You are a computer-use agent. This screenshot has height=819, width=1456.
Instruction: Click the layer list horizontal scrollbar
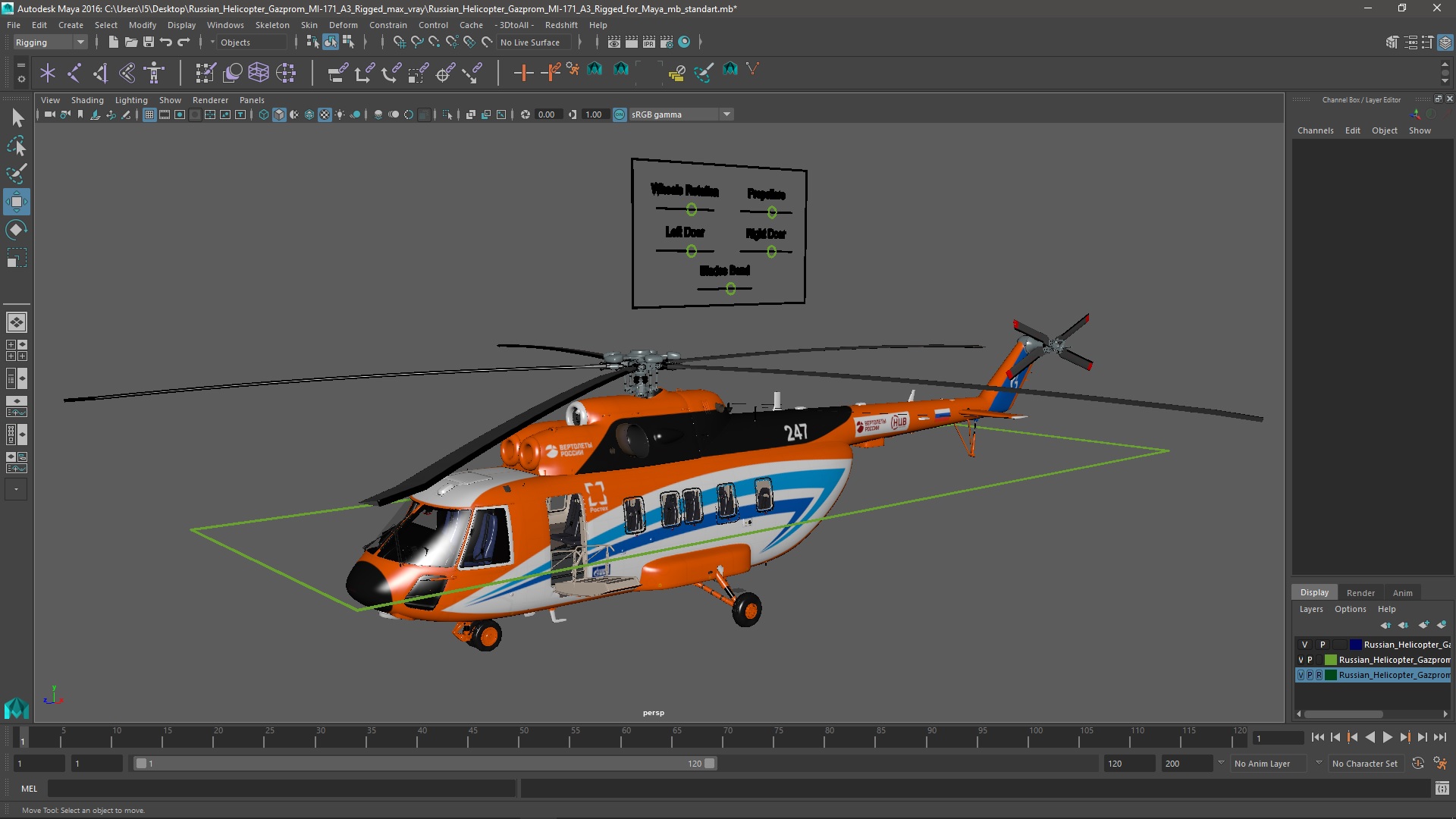click(x=1343, y=714)
